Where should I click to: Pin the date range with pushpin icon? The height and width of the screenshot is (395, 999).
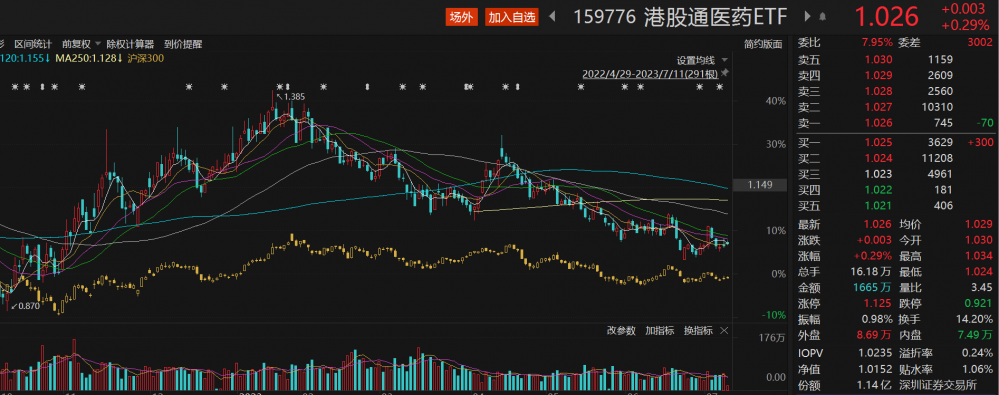(x=724, y=74)
